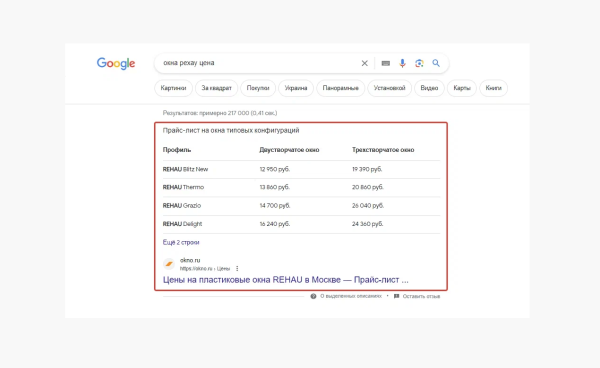Click the "REHAU Delight" row label

(182, 224)
